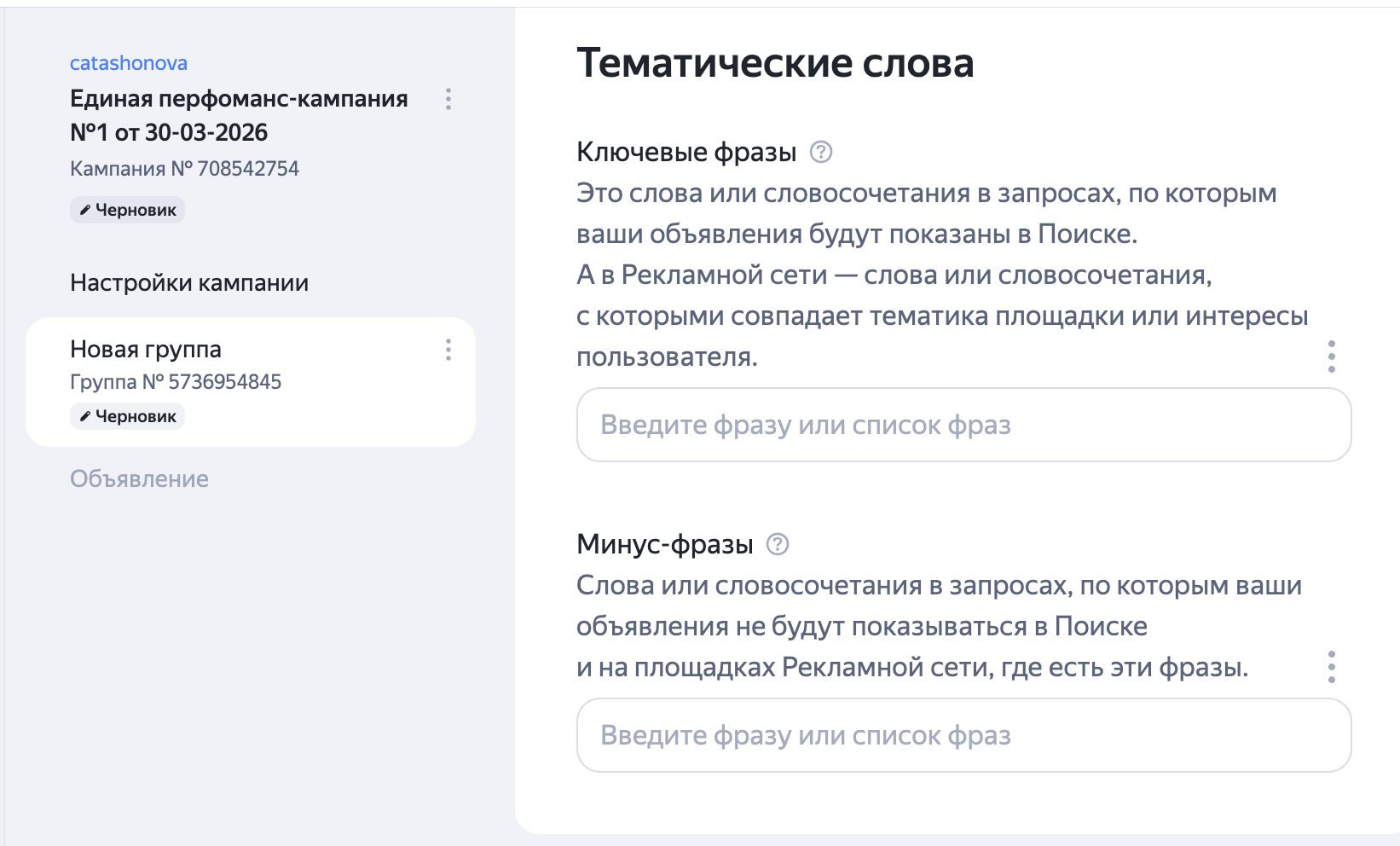Open the Настройки кампании section

click(x=188, y=282)
